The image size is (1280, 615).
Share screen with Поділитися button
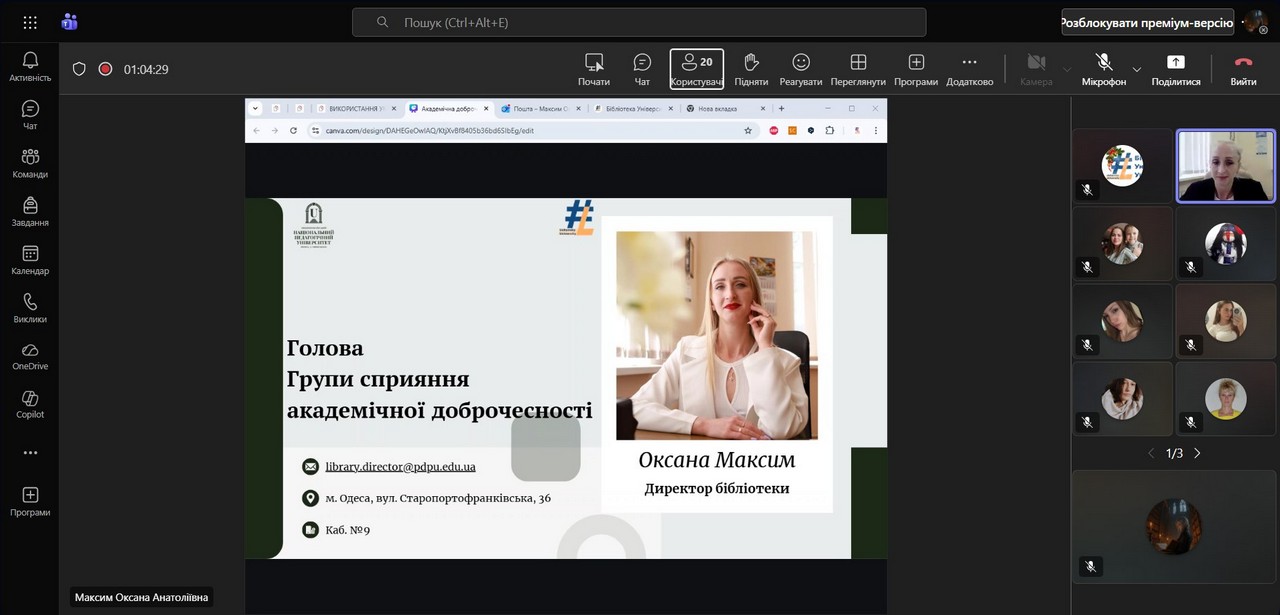(1175, 69)
